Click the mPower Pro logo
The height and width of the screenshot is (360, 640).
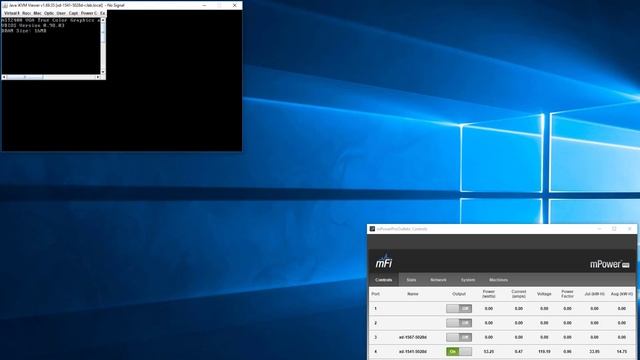point(609,264)
